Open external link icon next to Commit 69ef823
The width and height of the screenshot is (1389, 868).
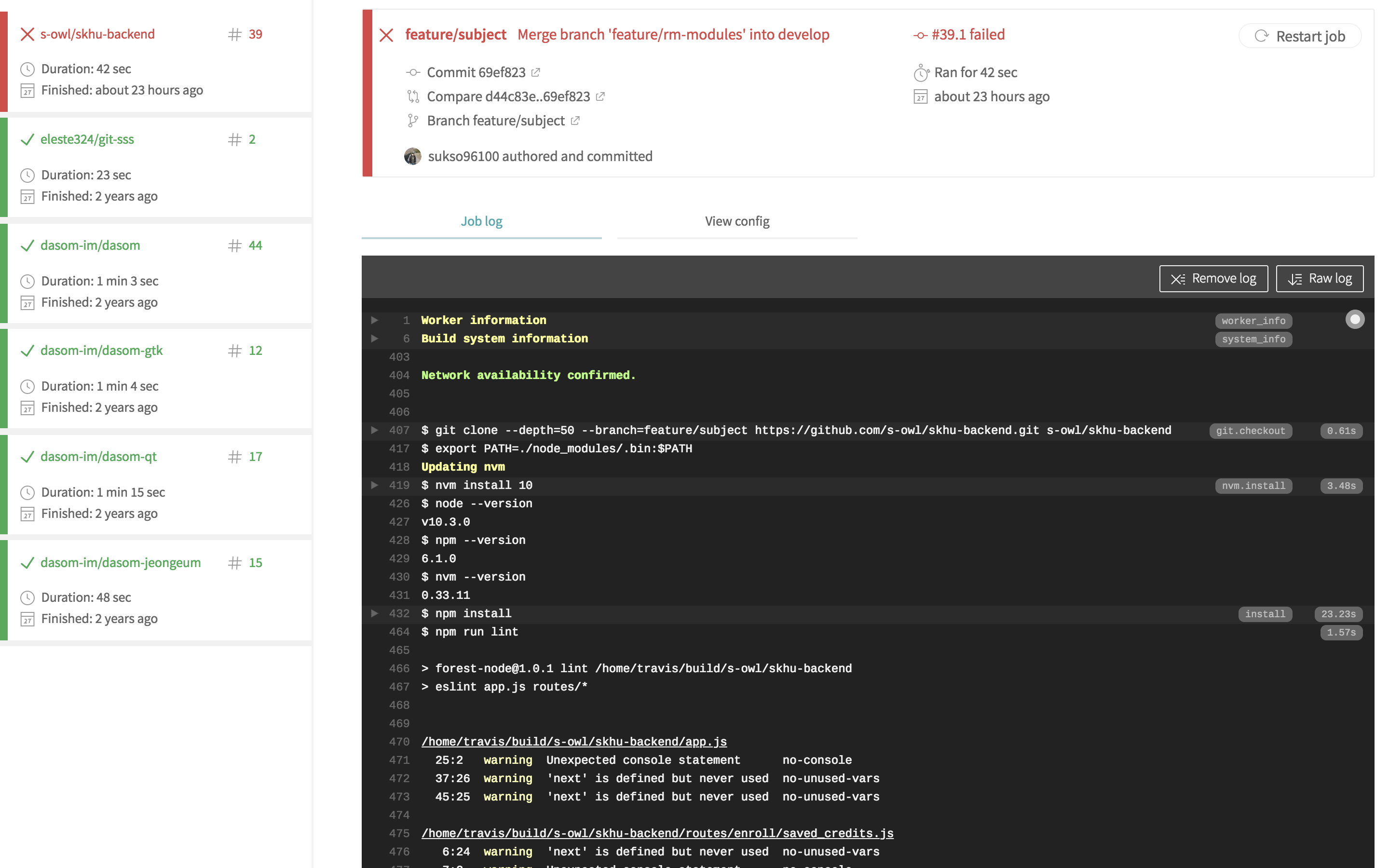coord(535,72)
